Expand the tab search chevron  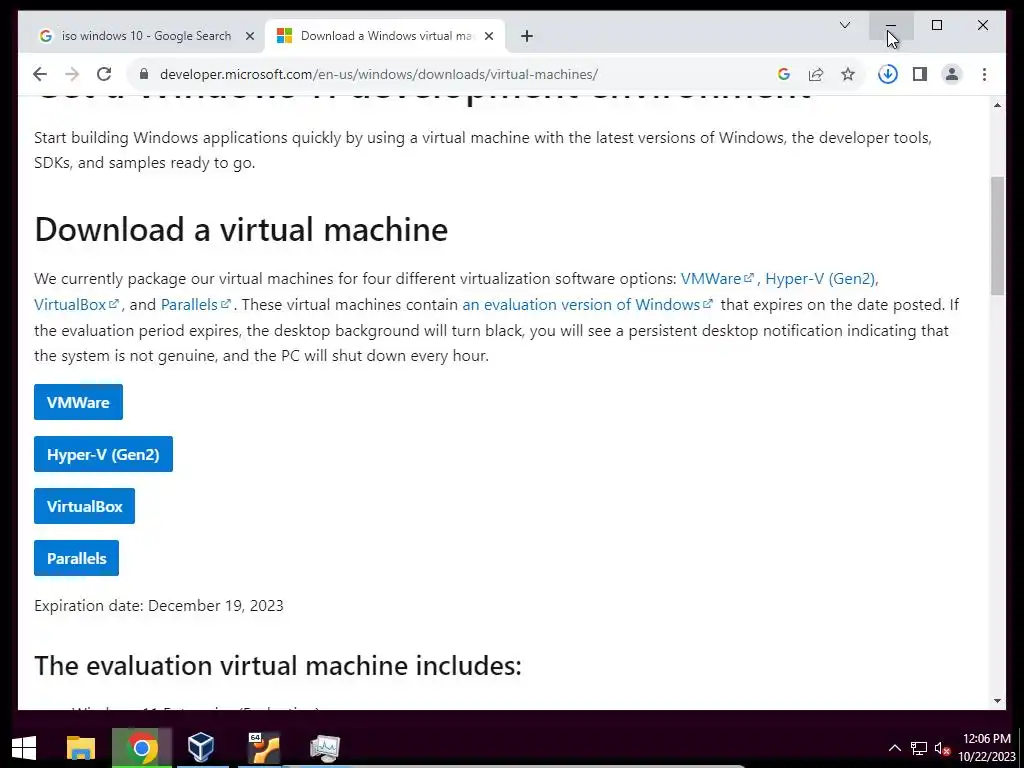point(844,25)
